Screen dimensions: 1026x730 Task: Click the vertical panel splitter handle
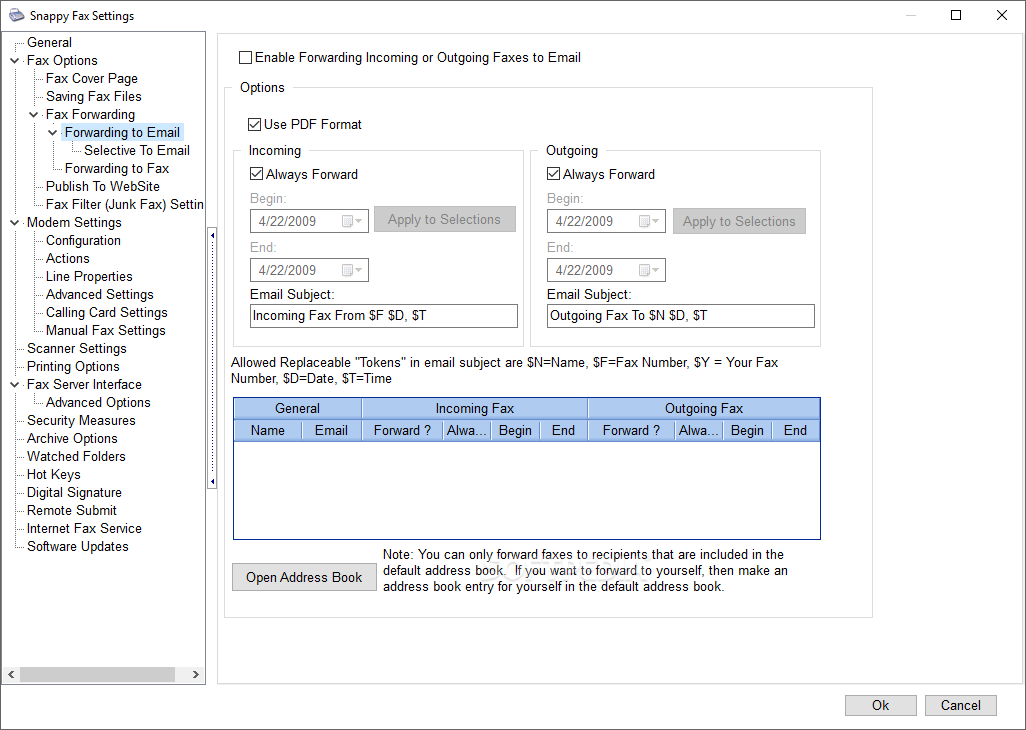212,358
